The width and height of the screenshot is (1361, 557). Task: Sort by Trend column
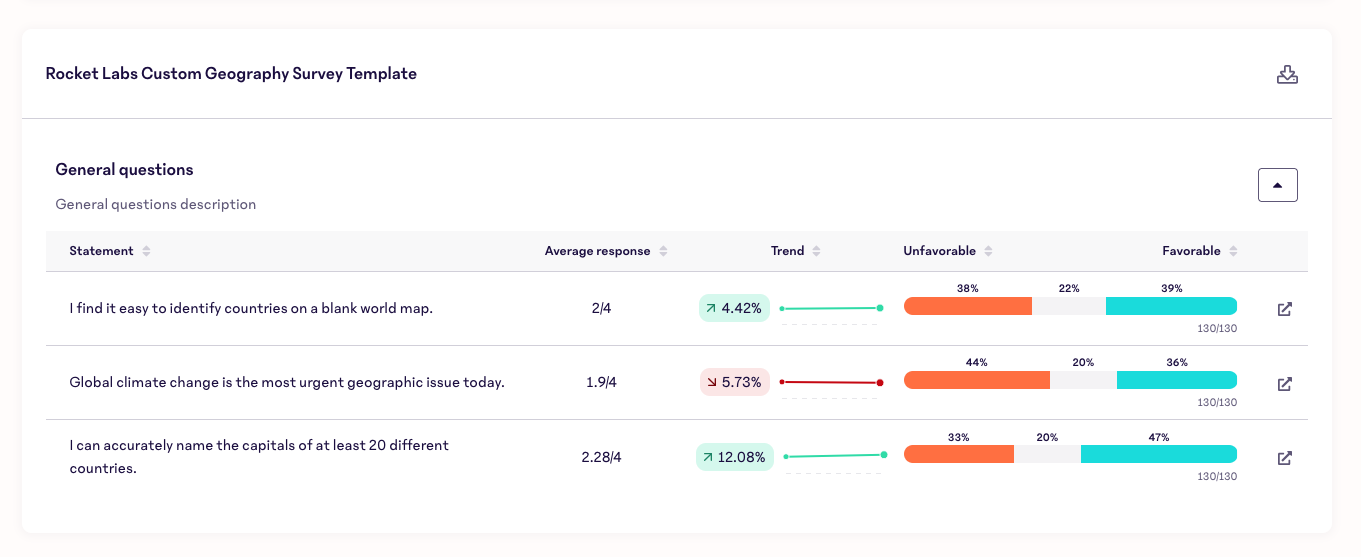point(816,251)
